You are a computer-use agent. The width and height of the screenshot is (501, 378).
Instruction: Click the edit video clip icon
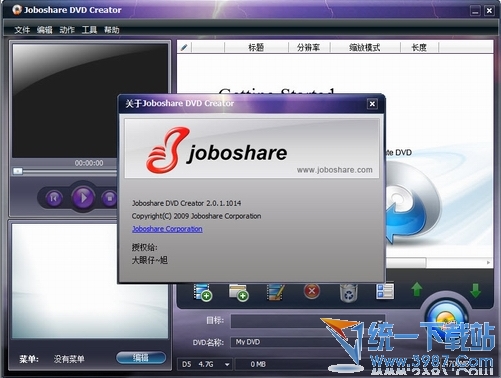(x=275, y=292)
